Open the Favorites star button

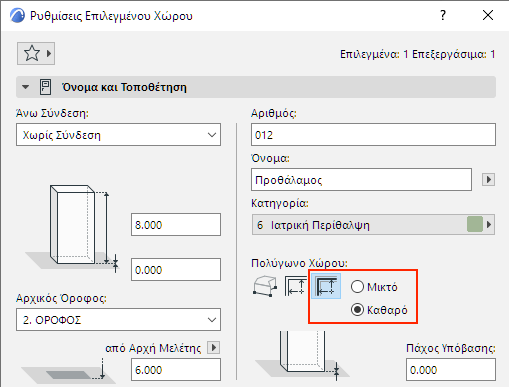point(36,53)
